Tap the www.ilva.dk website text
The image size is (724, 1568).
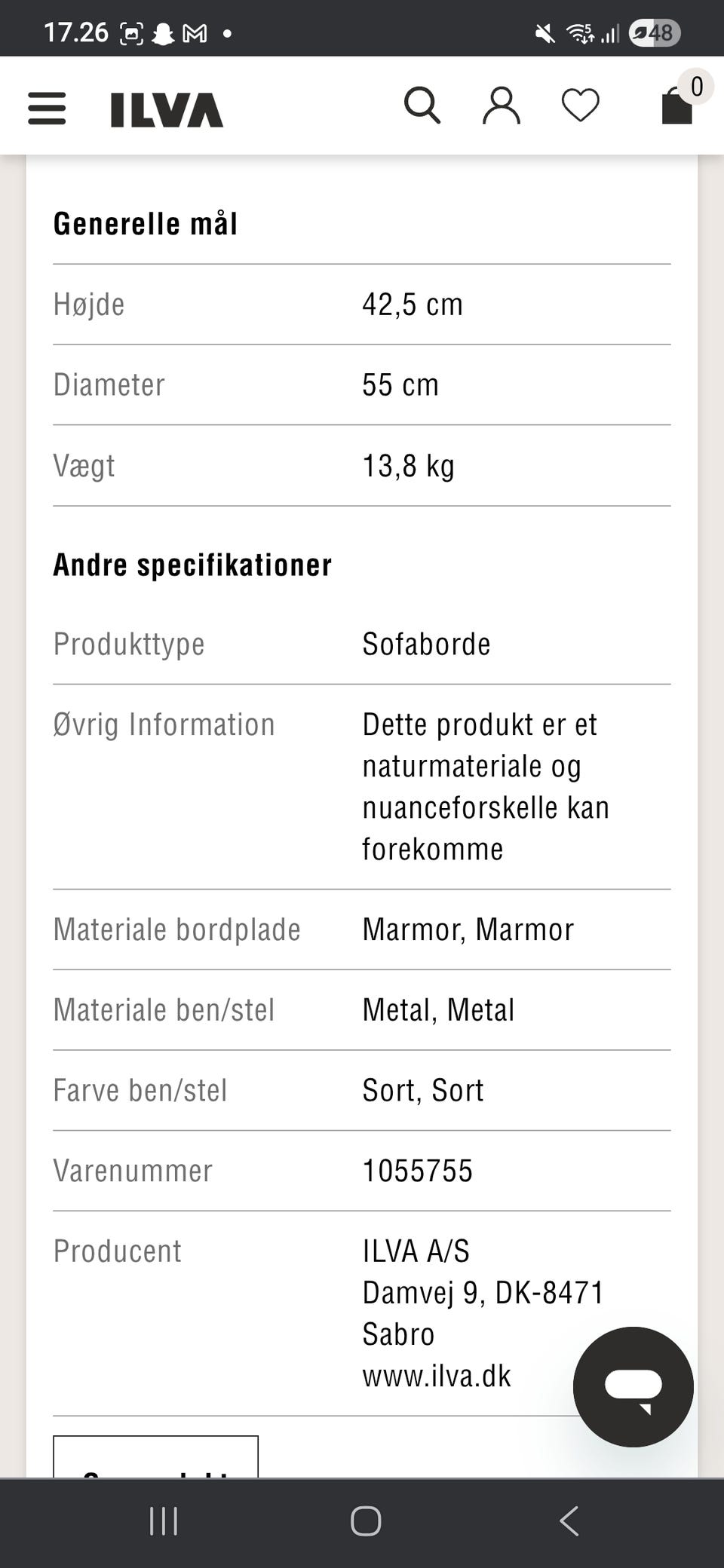click(437, 1377)
